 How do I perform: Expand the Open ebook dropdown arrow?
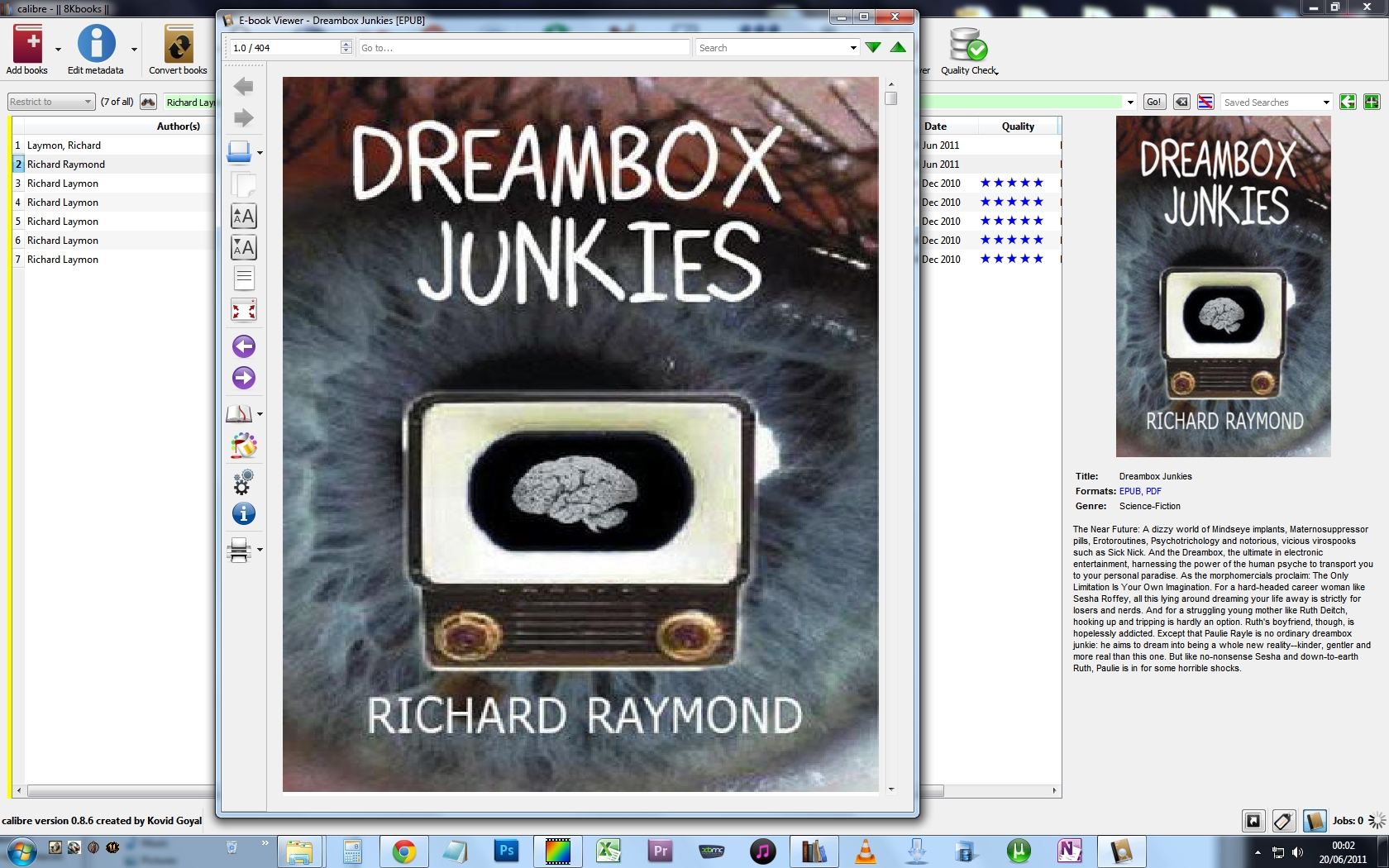(260, 152)
